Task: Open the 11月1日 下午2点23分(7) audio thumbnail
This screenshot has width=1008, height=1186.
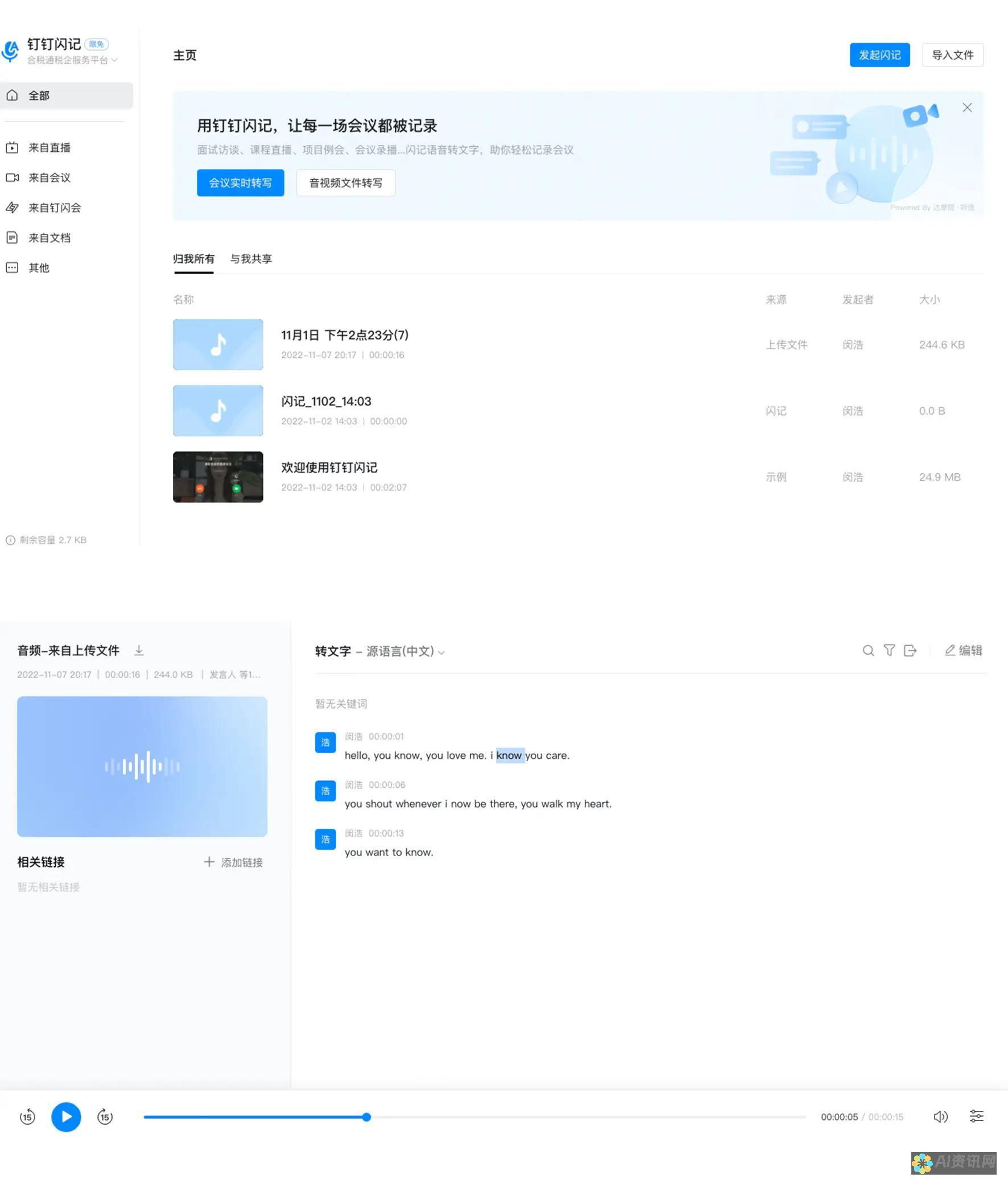Action: coord(218,345)
